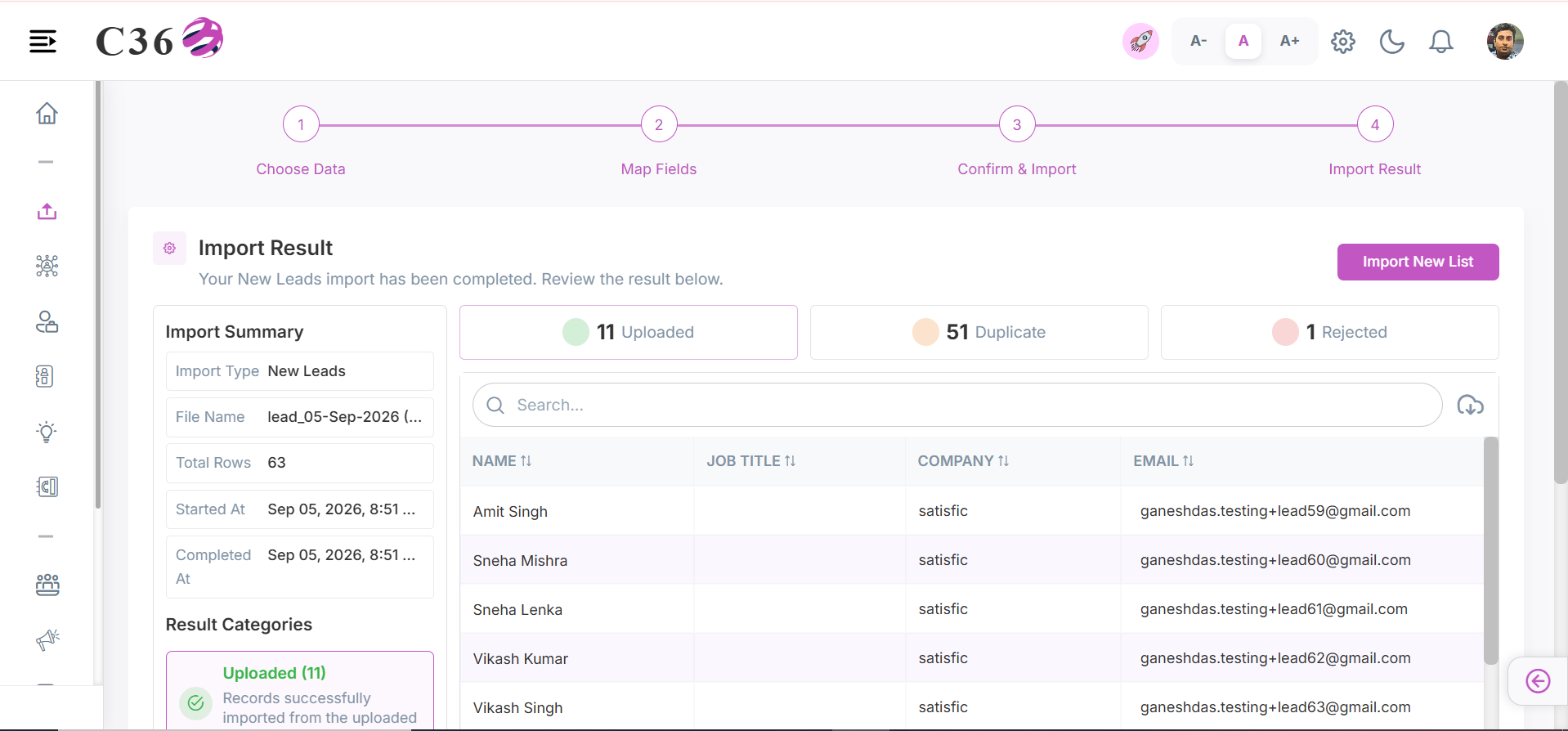The width and height of the screenshot is (1568, 731).
Task: Select the default A font size
Action: pyautogui.click(x=1243, y=41)
